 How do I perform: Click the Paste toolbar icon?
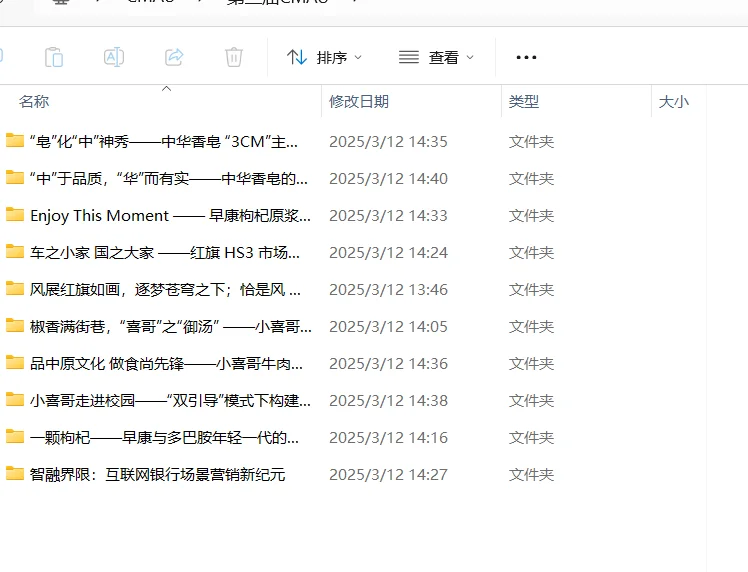pyautogui.click(x=53, y=57)
